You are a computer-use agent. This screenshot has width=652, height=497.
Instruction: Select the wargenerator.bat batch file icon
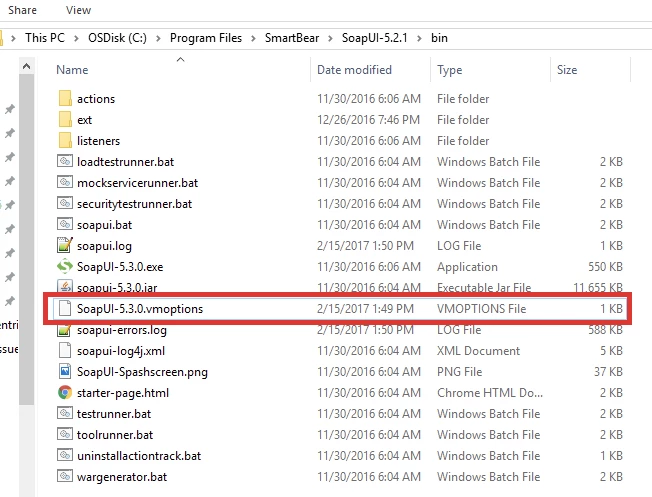tap(65, 476)
